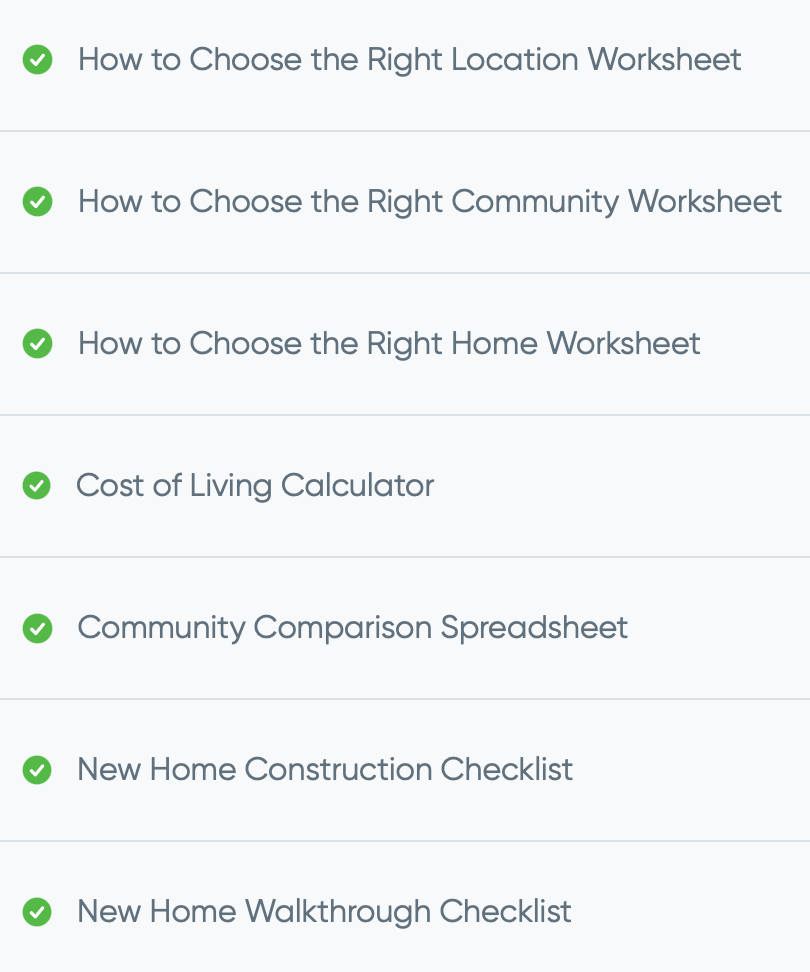Click the checkmark for New Home Walkthrough Checklist
Screen dimensions: 810x972
(x=37, y=912)
